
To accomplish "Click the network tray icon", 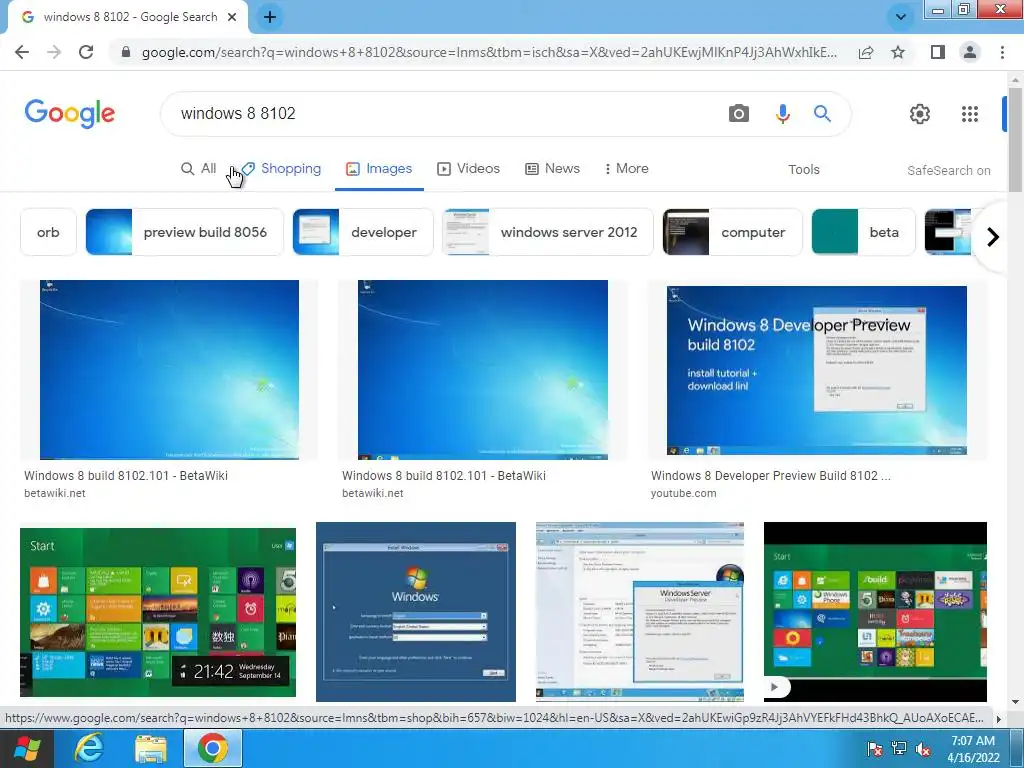I will click(899, 749).
